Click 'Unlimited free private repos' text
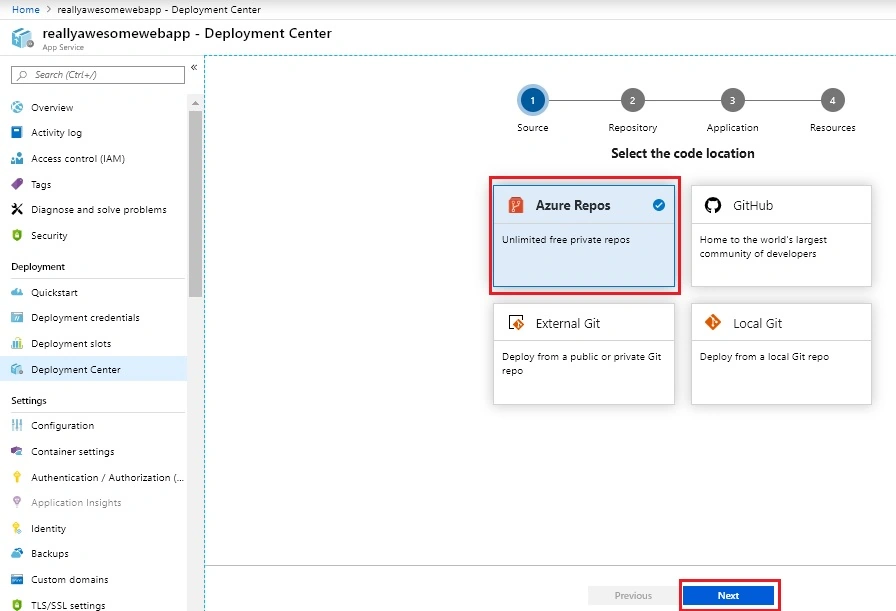The height and width of the screenshot is (611, 896). click(566, 239)
